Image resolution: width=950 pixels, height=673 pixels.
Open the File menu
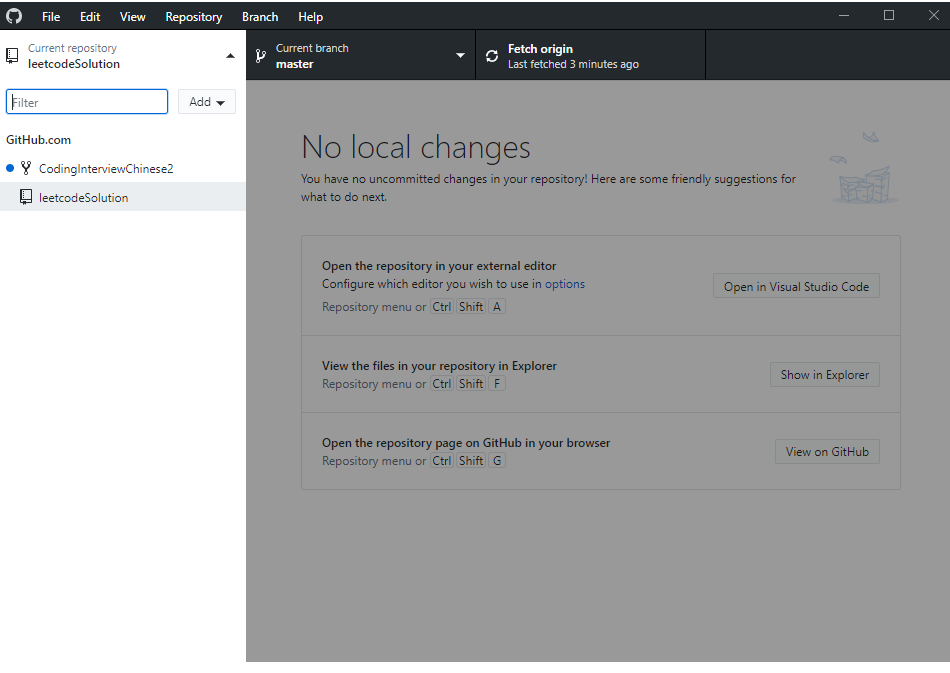tap(51, 16)
